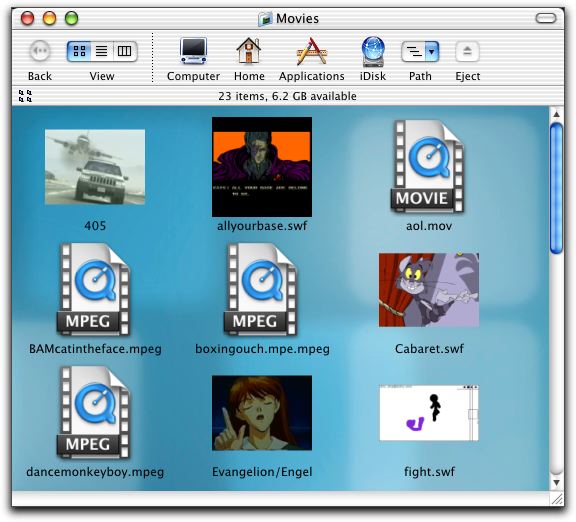Click the 'dancemonkeyboy.mpeg' file name
The height and width of the screenshot is (522, 576).
tap(95, 472)
